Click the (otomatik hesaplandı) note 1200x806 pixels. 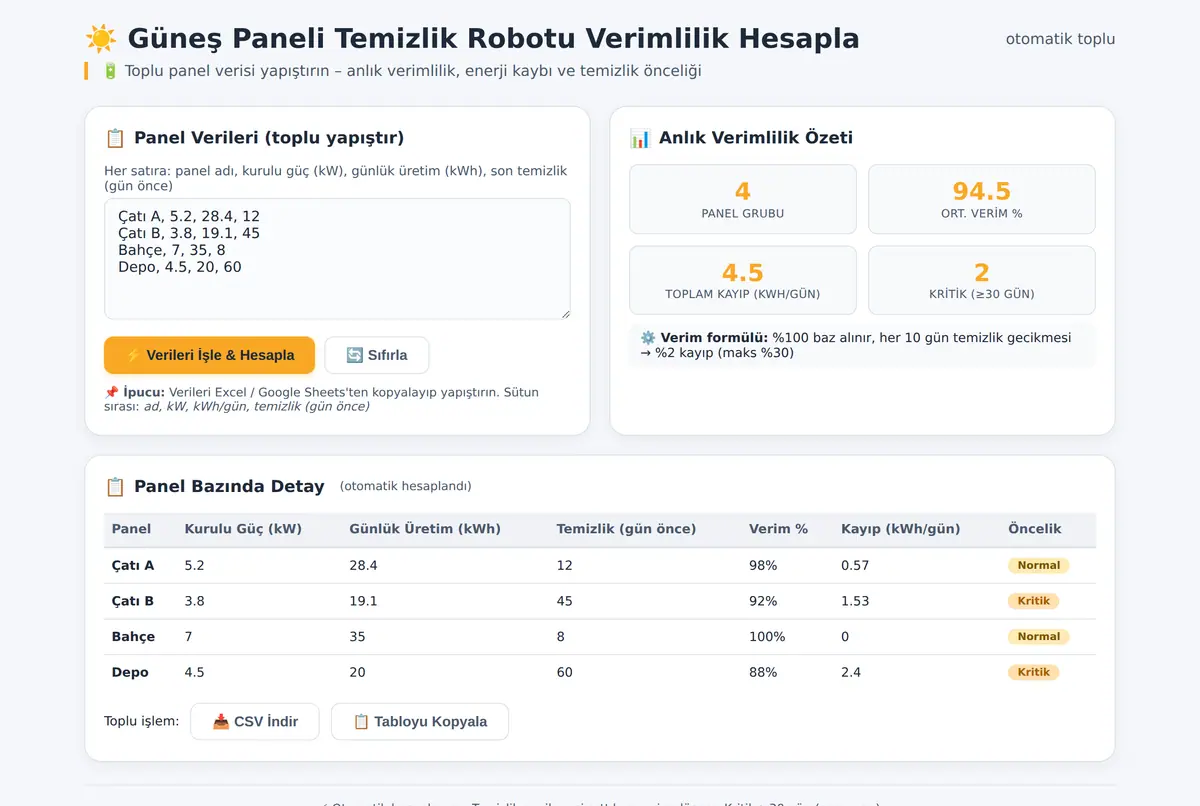tap(405, 487)
